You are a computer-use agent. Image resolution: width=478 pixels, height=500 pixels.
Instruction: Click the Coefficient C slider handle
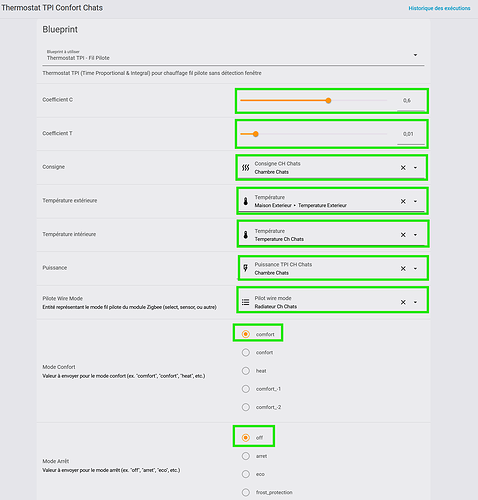tap(328, 100)
